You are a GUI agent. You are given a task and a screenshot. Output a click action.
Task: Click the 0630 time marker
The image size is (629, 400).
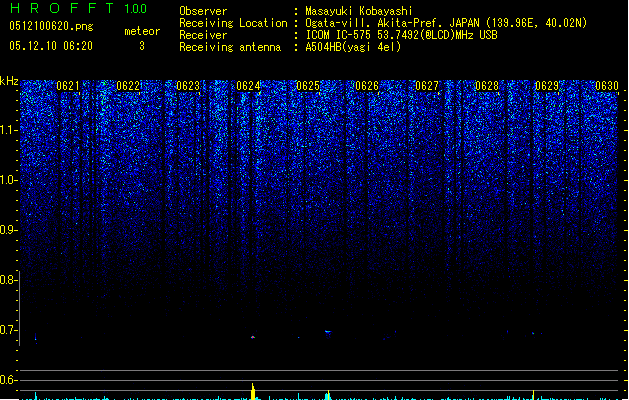(607, 86)
